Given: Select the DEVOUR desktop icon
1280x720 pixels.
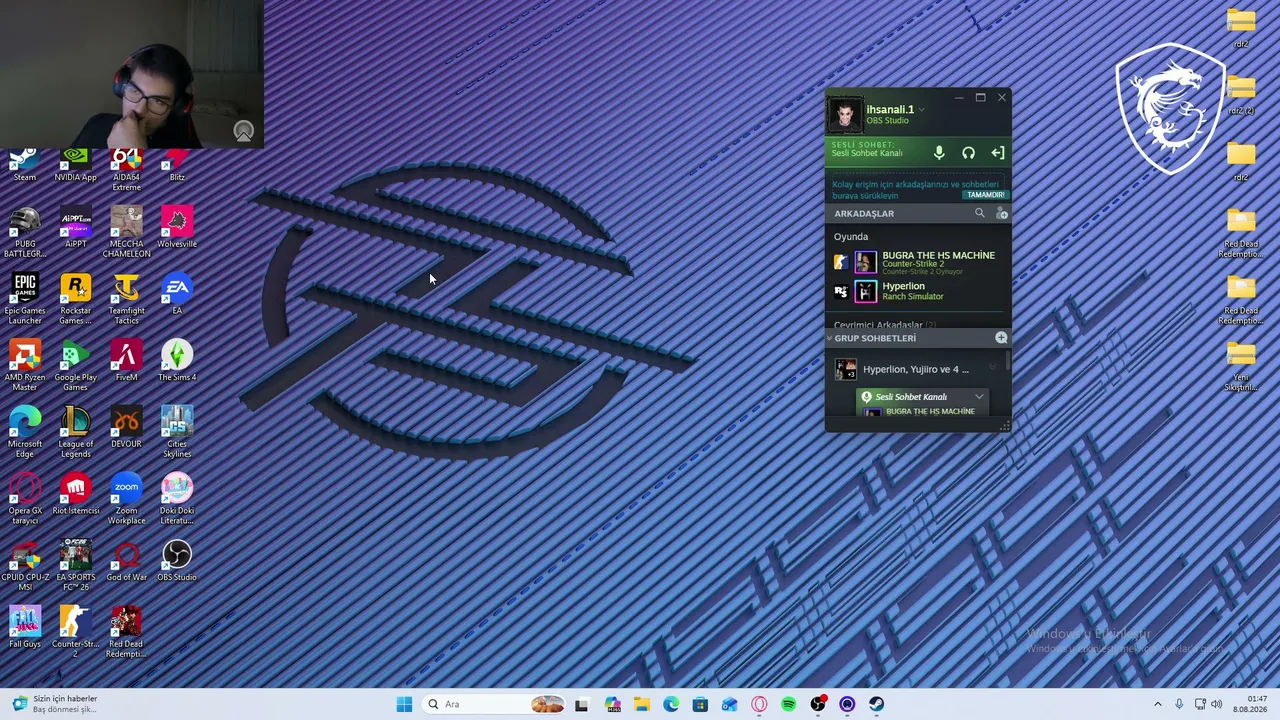Looking at the screenshot, I should click(126, 428).
